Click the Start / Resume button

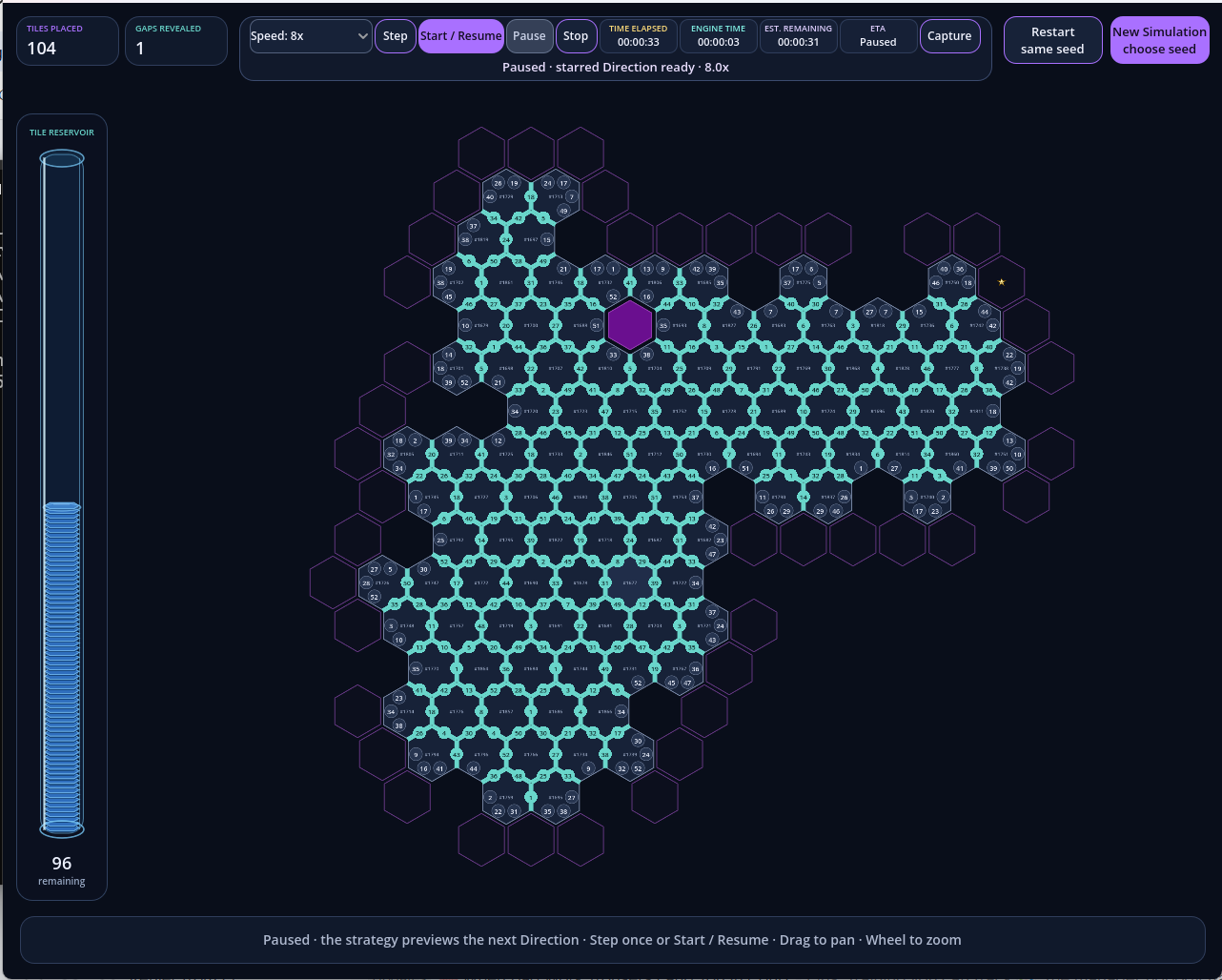click(461, 36)
